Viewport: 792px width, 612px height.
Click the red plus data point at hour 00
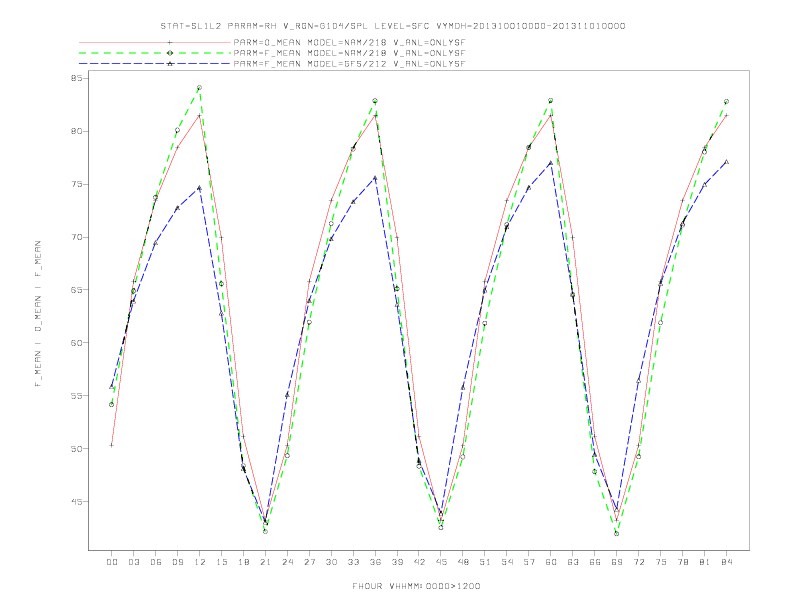click(x=112, y=445)
